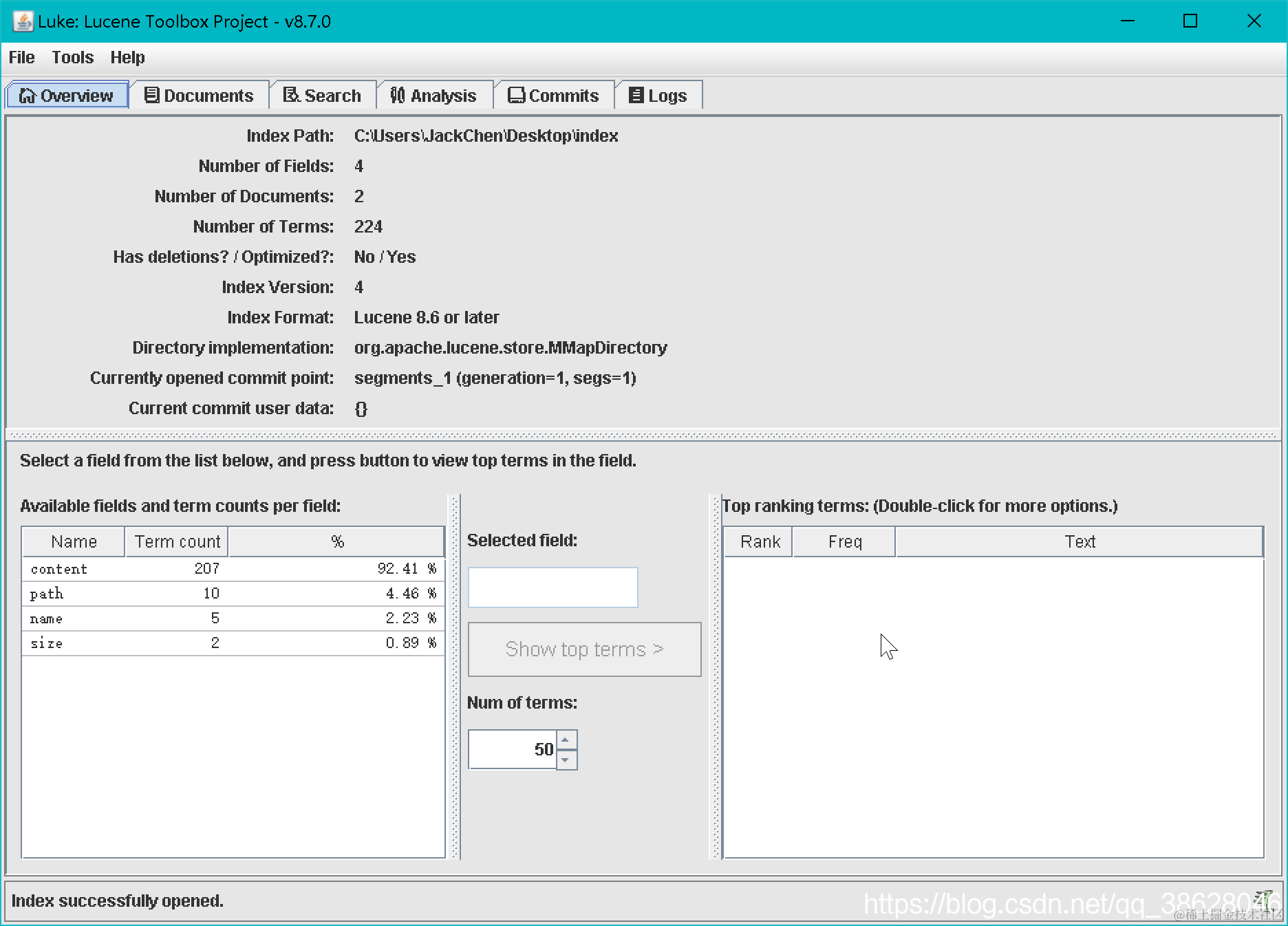The height and width of the screenshot is (926, 1288).
Task: Switch to the Search tab
Action: [323, 96]
